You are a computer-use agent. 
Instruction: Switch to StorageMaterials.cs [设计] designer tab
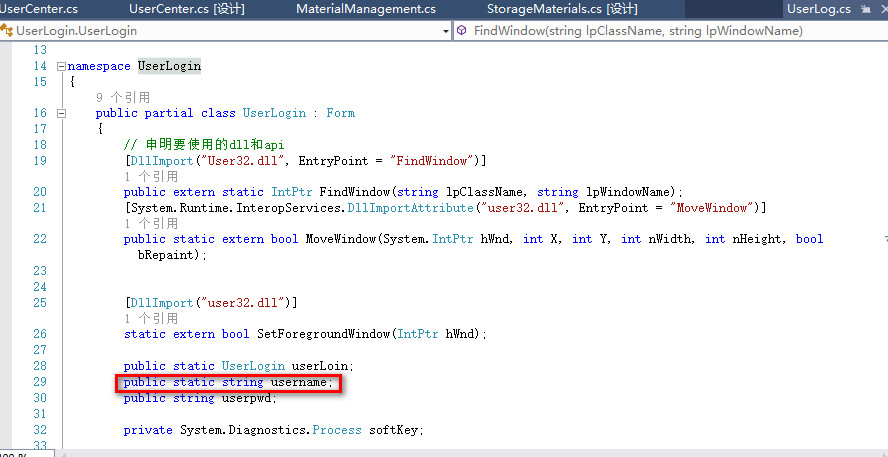[562, 9]
